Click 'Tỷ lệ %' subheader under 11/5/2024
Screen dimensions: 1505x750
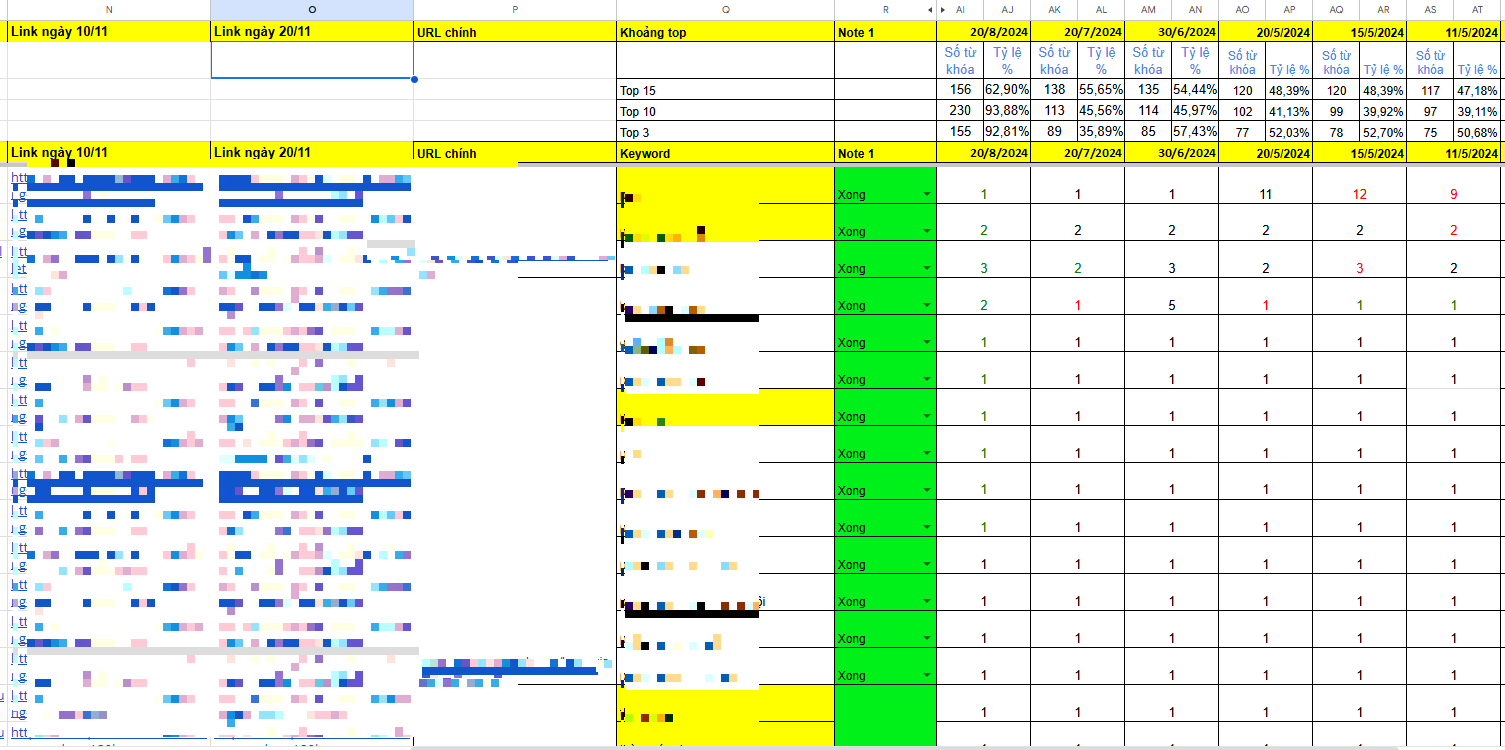[1477, 69]
